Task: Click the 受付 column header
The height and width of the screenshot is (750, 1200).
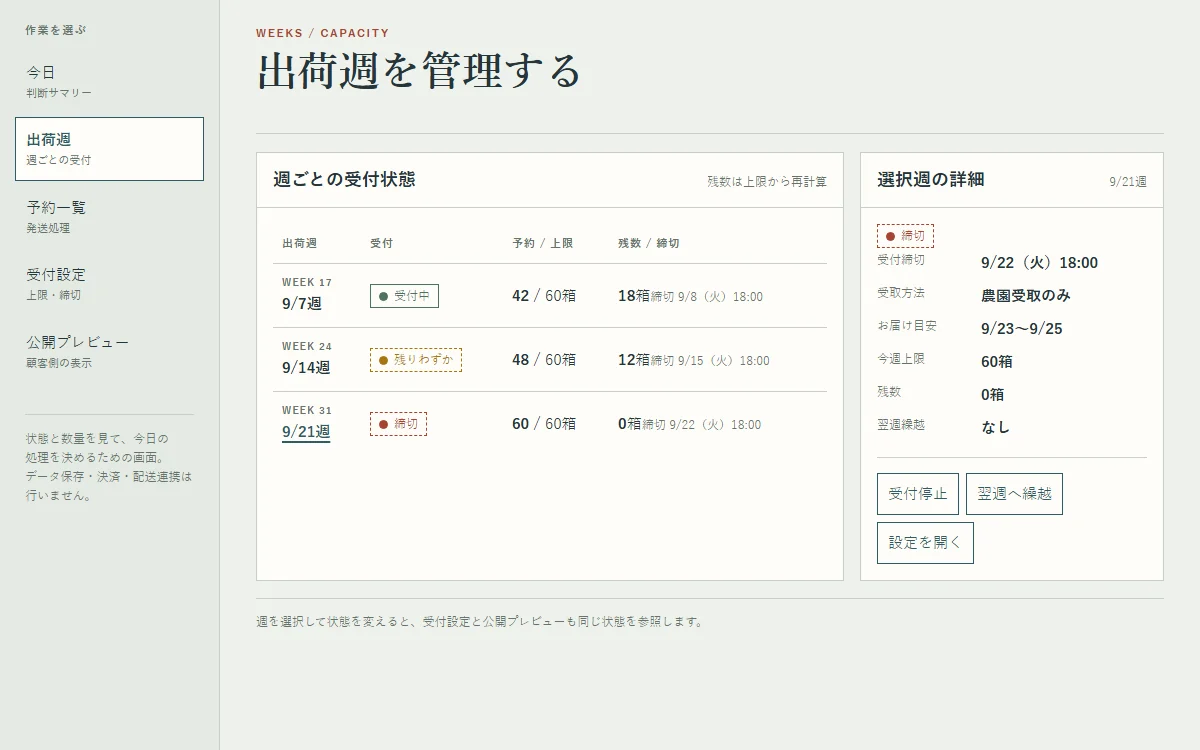Action: (x=382, y=243)
